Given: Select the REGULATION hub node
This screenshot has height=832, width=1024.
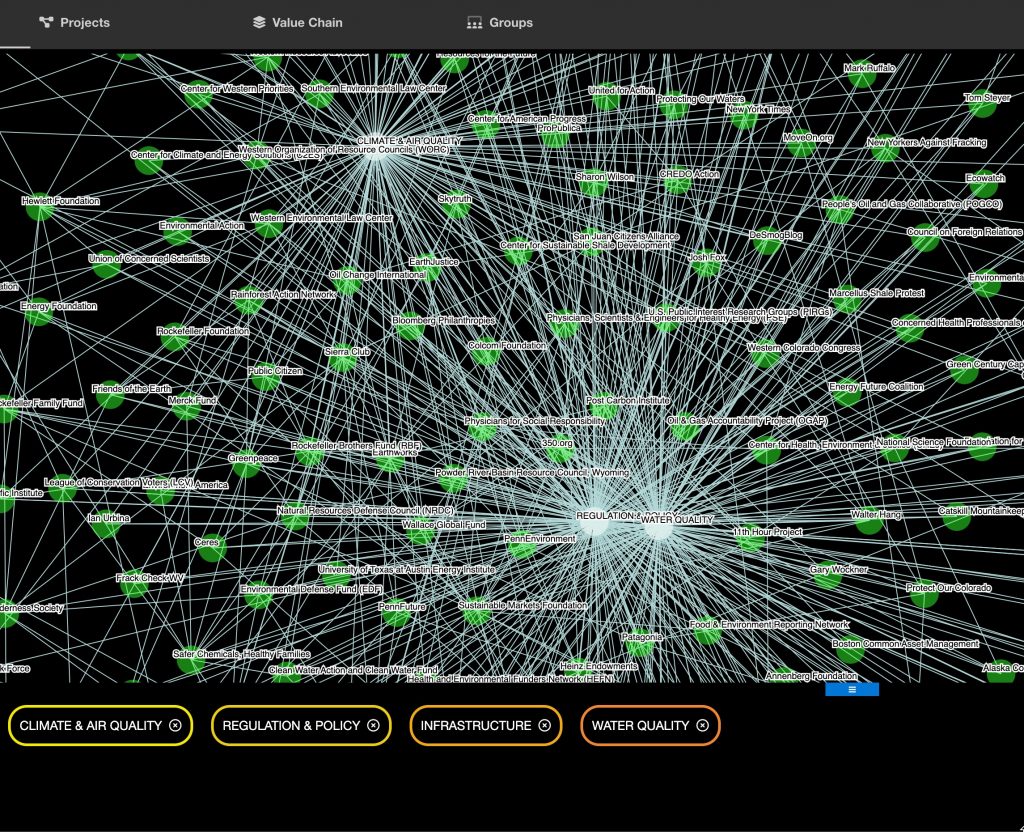Looking at the screenshot, I should click(x=594, y=522).
